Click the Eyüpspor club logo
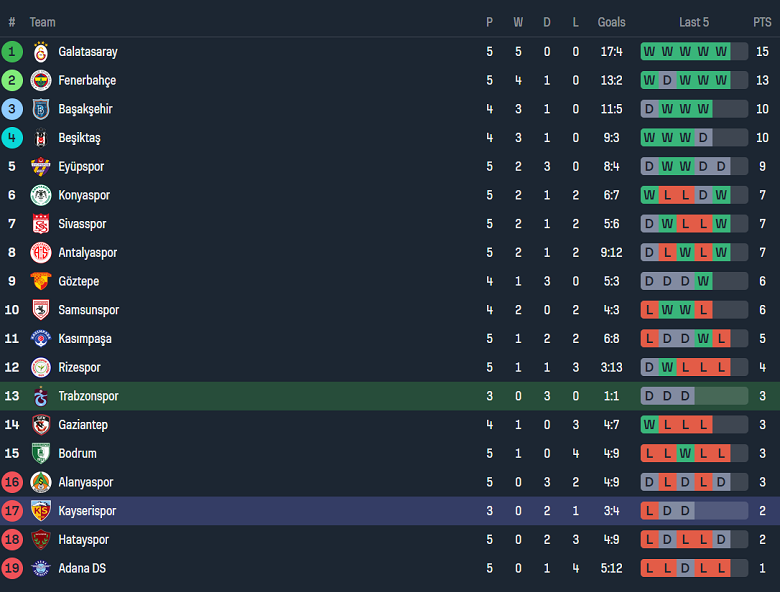The width and height of the screenshot is (780, 592). tap(41, 167)
